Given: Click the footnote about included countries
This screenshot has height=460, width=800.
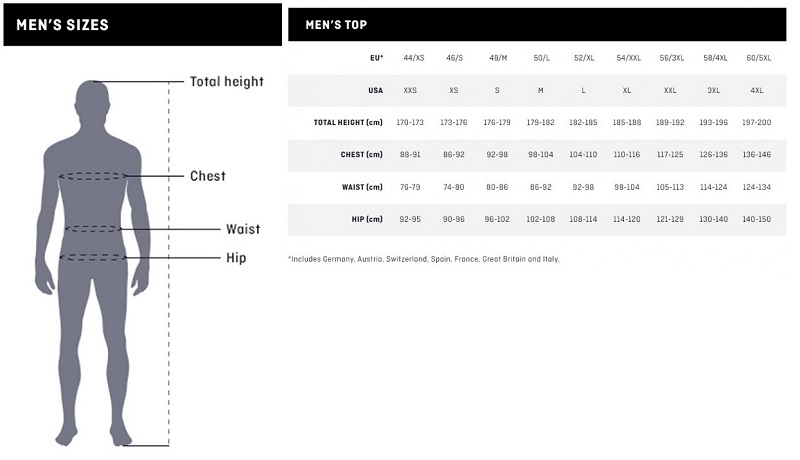Looking at the screenshot, I should 423,259.
